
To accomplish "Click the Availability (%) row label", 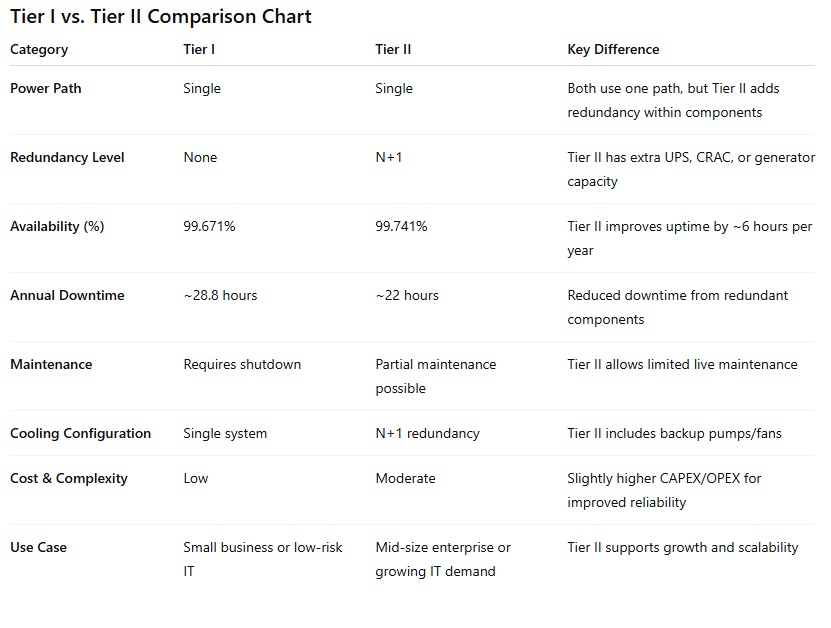I will (x=57, y=226).
